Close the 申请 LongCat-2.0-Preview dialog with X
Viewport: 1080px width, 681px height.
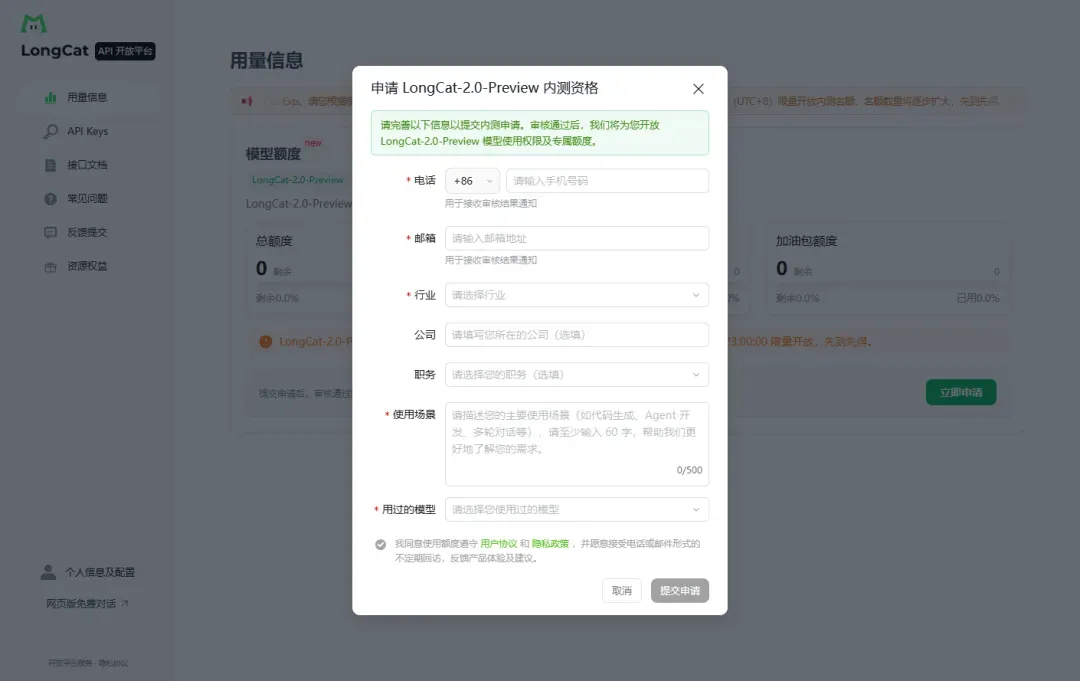click(x=698, y=89)
